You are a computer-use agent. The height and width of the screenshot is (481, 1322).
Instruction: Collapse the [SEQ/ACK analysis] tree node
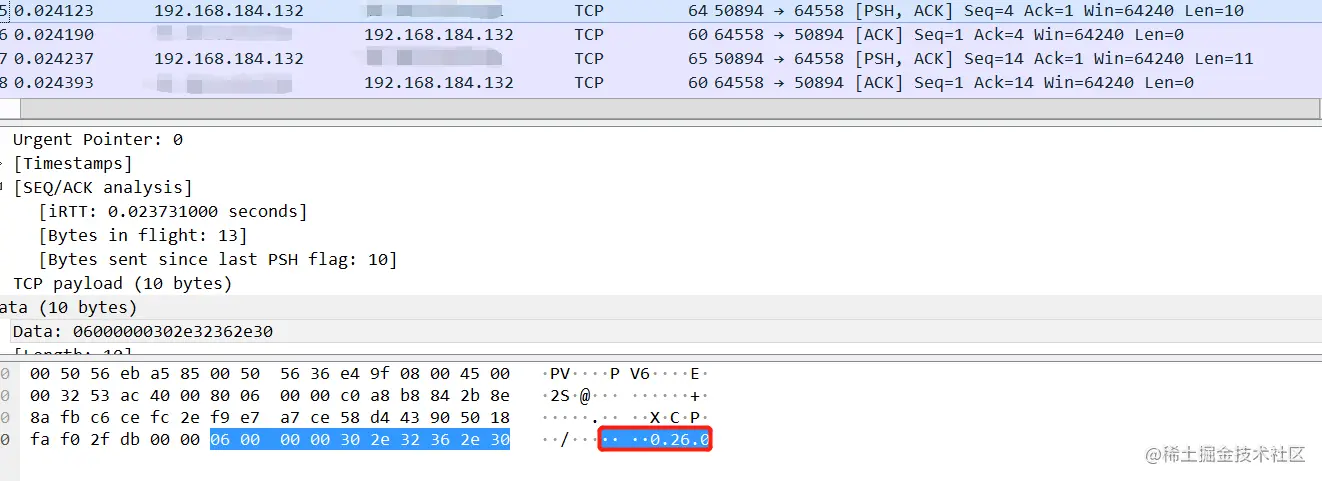tap(3, 188)
